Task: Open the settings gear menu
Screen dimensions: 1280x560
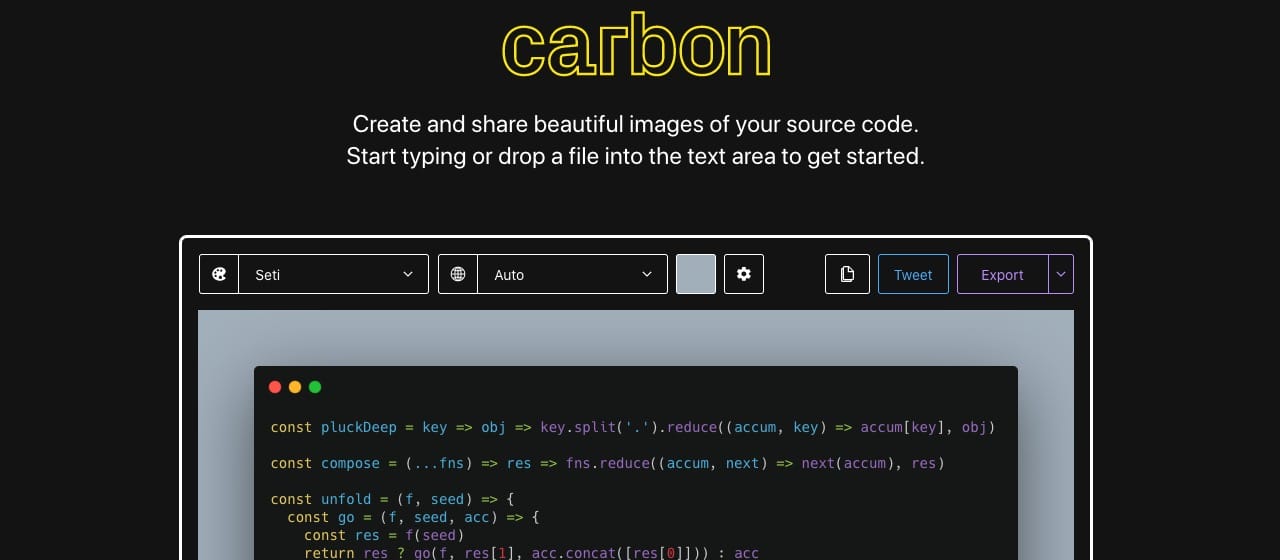Action: (x=744, y=274)
